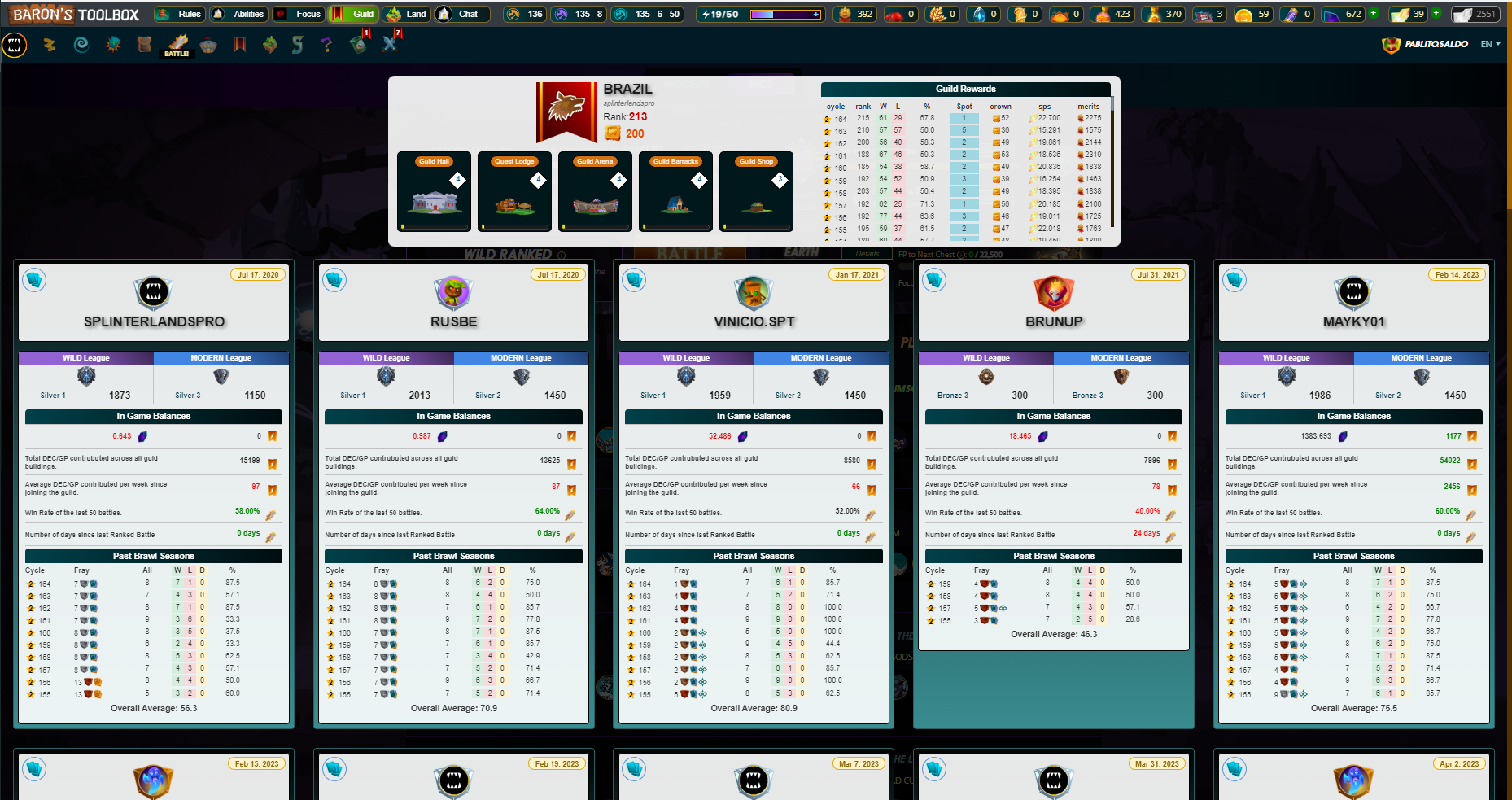Select MODERN League tab on VINICIO.SPT
The width and height of the screenshot is (1512, 800).
coord(821,358)
